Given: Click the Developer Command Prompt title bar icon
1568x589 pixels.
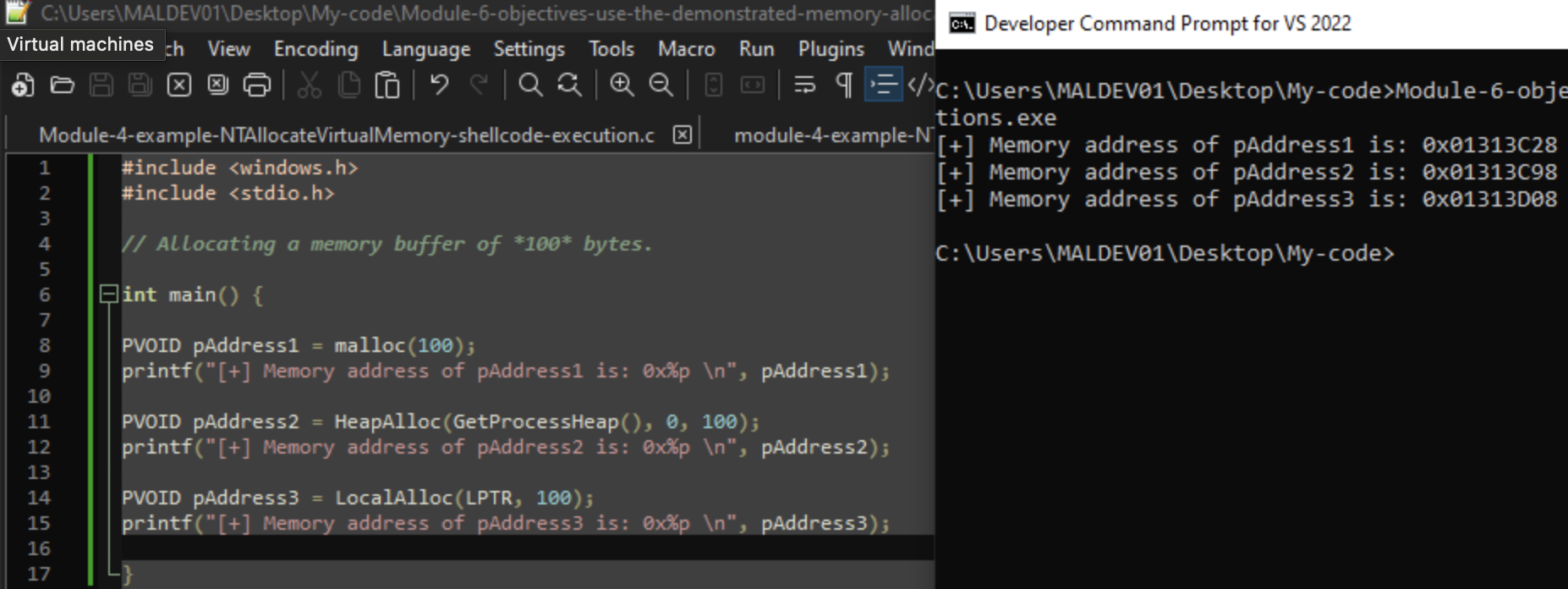Looking at the screenshot, I should [x=962, y=24].
